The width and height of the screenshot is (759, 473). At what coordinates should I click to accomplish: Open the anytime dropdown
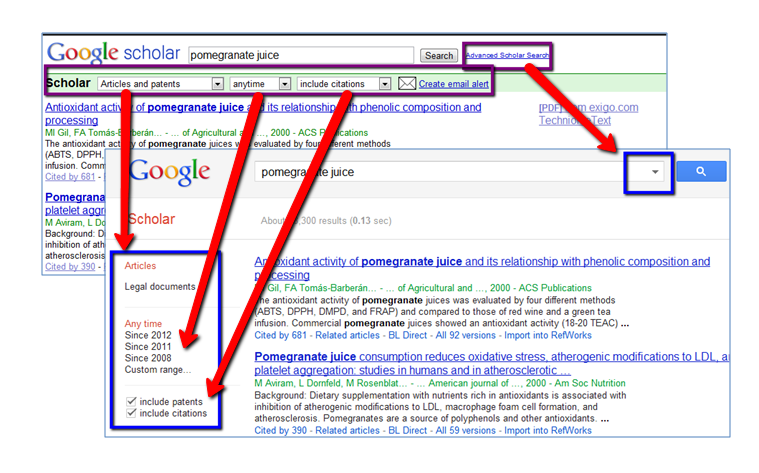(260, 84)
